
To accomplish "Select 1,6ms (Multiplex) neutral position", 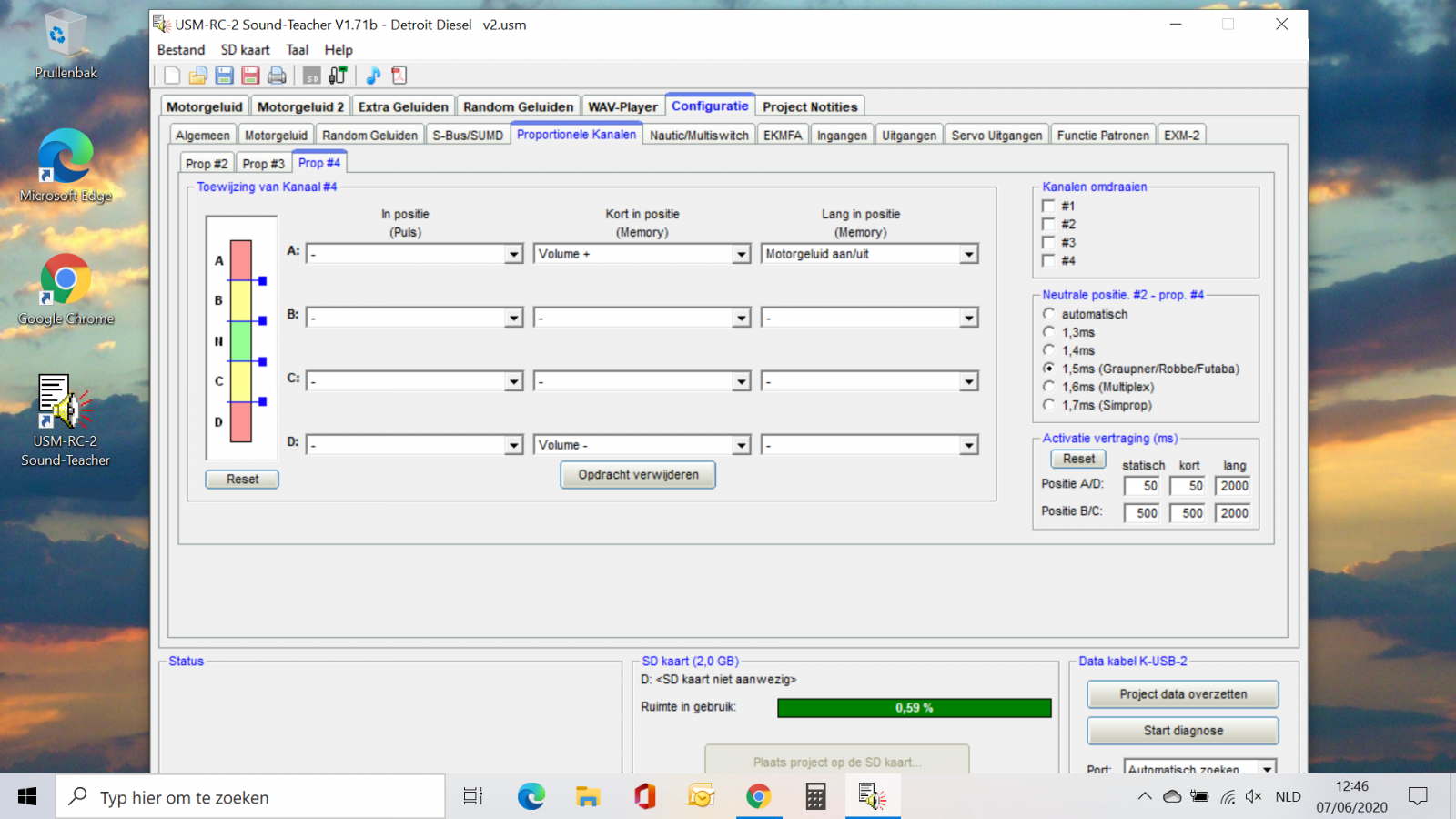I will [x=1048, y=387].
